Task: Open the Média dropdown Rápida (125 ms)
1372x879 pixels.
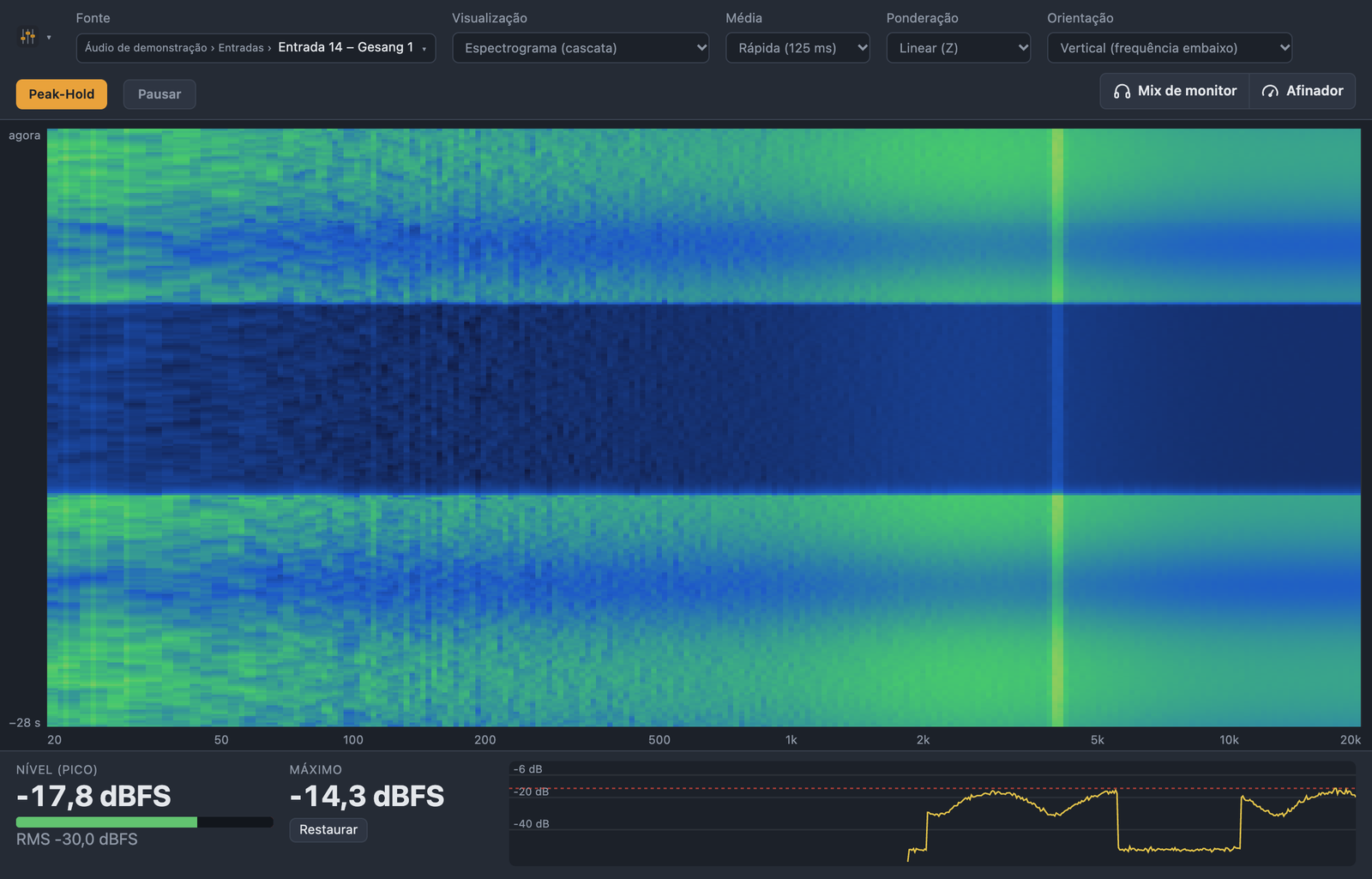Action: click(x=797, y=48)
